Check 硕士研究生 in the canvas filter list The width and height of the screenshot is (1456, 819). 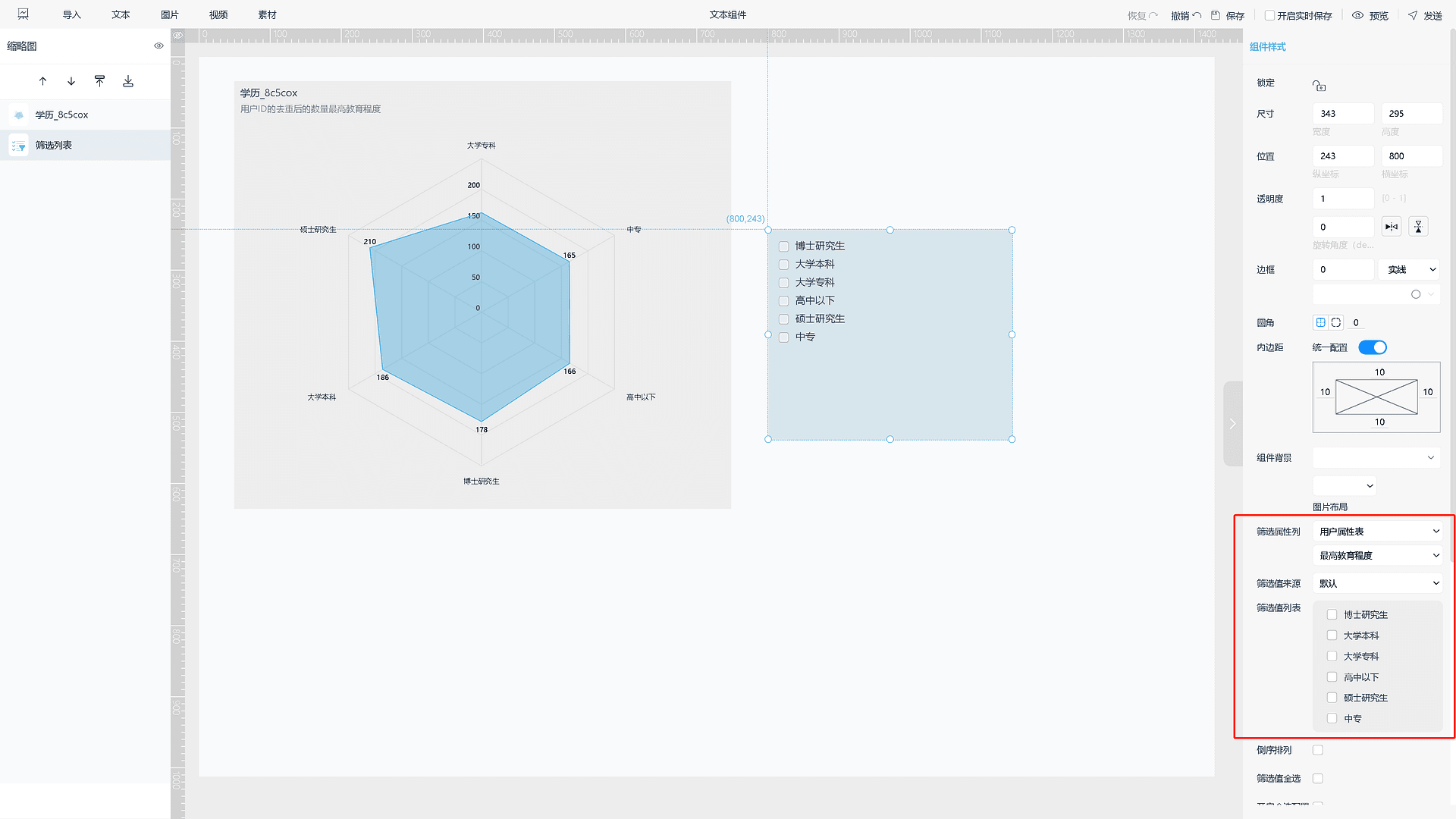[784, 319]
